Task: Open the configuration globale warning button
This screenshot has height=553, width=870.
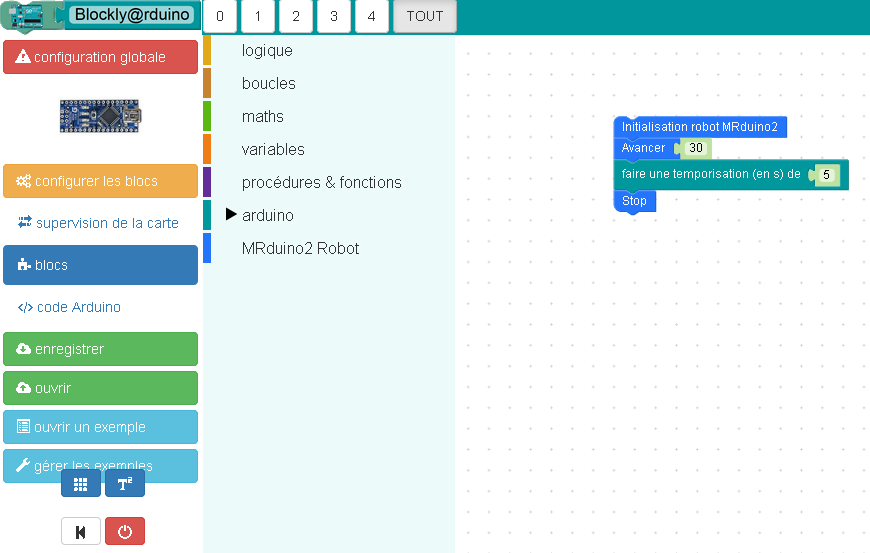Action: tap(100, 57)
